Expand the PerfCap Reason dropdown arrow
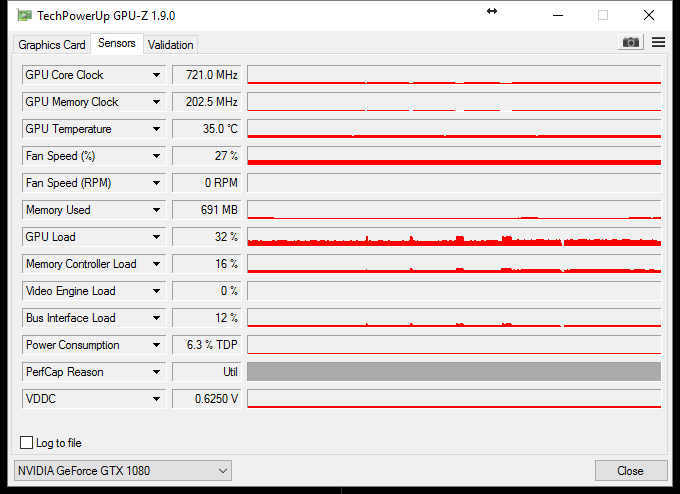This screenshot has width=680, height=494. [157, 372]
